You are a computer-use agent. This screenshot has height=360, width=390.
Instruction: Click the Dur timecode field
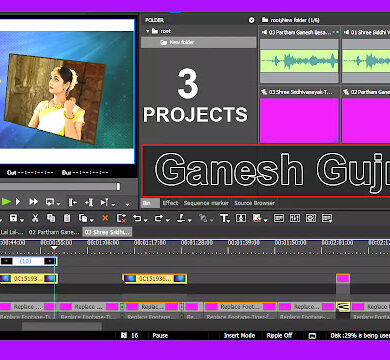click(85, 173)
